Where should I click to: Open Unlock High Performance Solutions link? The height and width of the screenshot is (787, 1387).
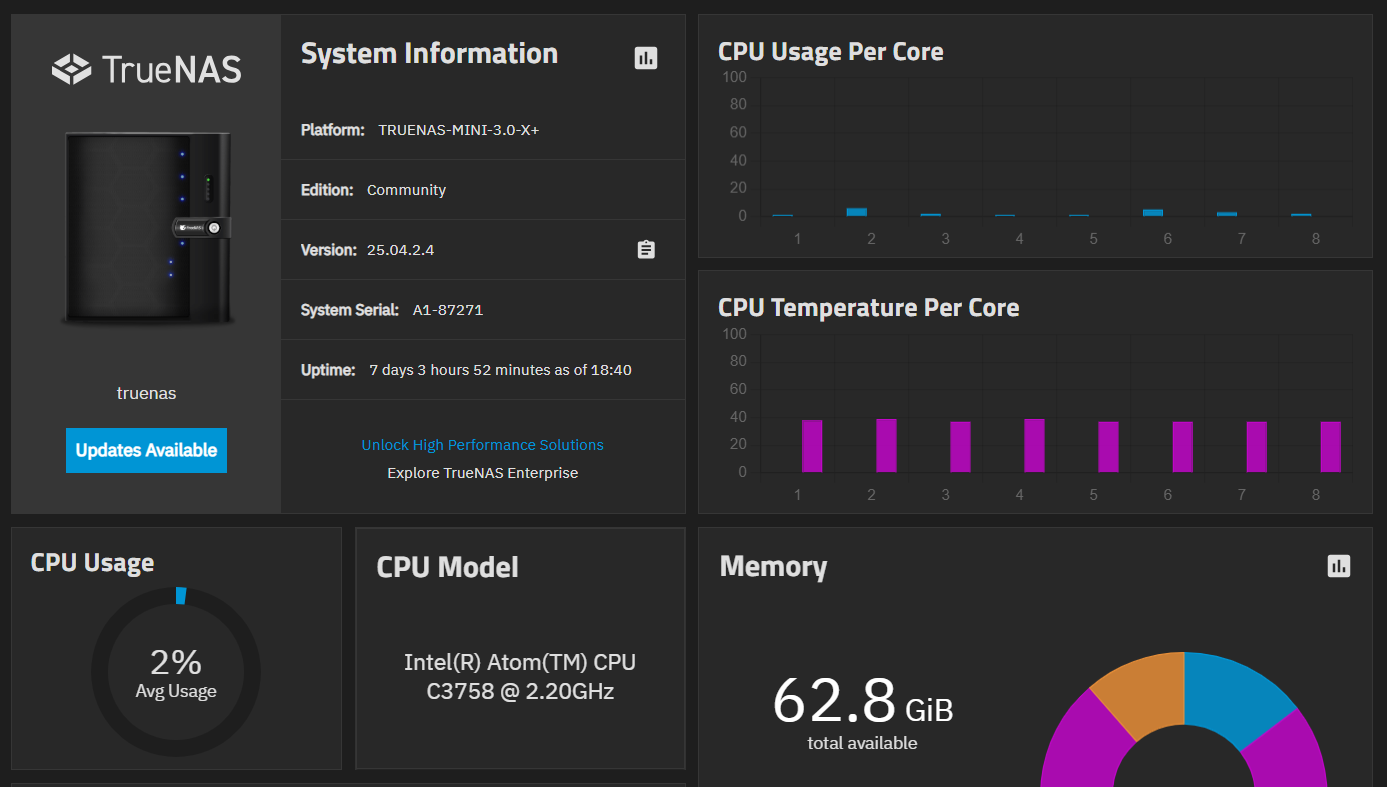click(x=482, y=445)
